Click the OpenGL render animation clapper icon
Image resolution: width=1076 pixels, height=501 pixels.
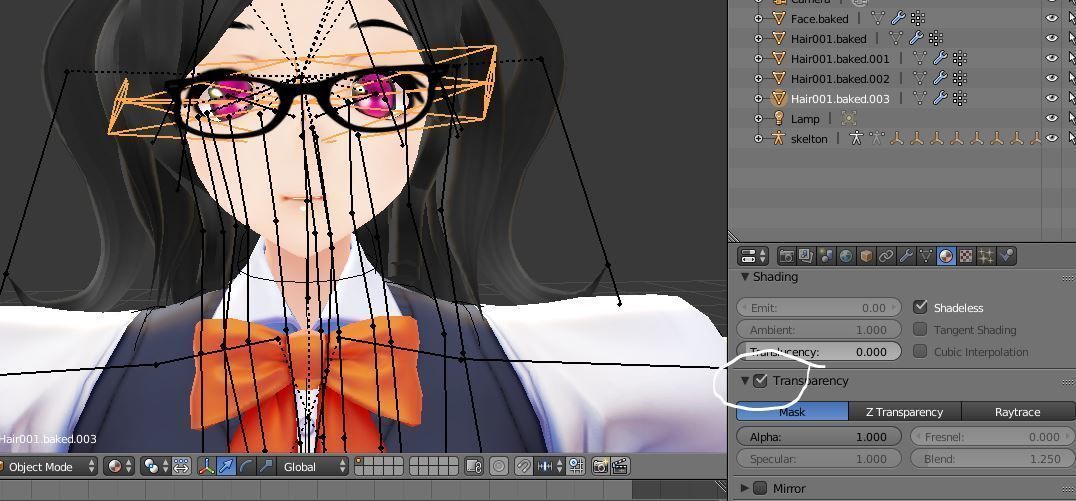click(x=620, y=467)
